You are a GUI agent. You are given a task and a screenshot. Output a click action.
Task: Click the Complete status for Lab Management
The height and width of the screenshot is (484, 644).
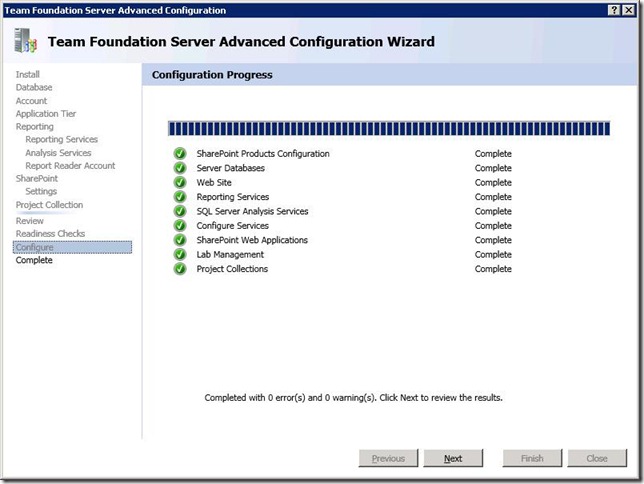493,254
